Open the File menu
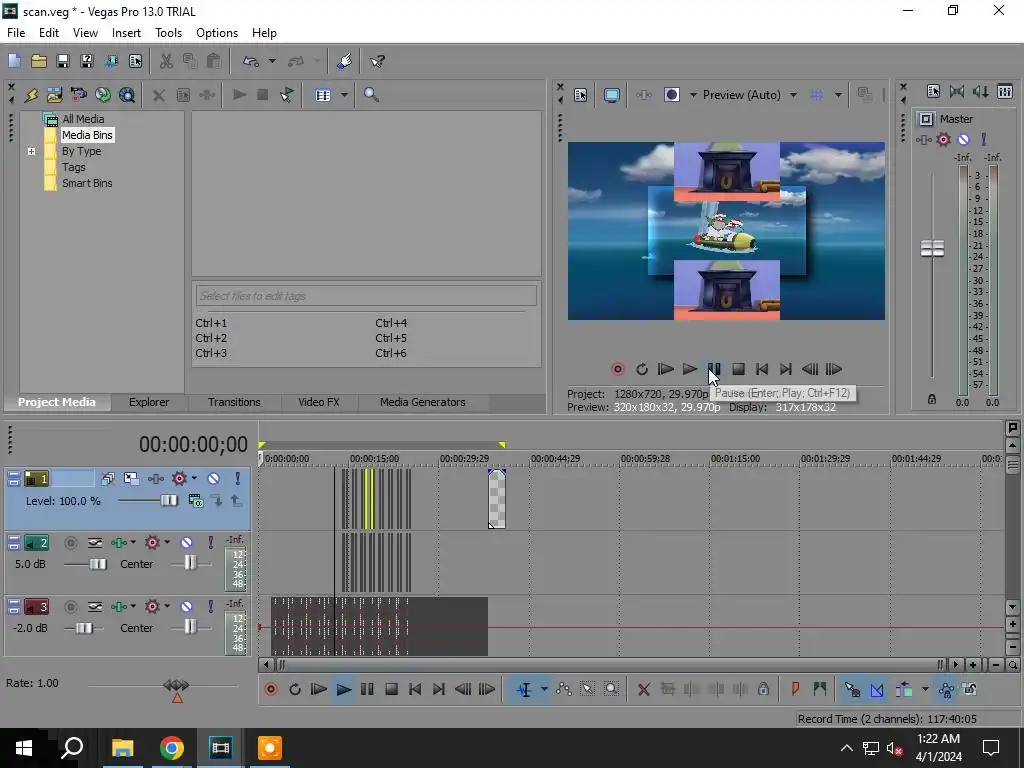1024x768 pixels. coord(16,33)
